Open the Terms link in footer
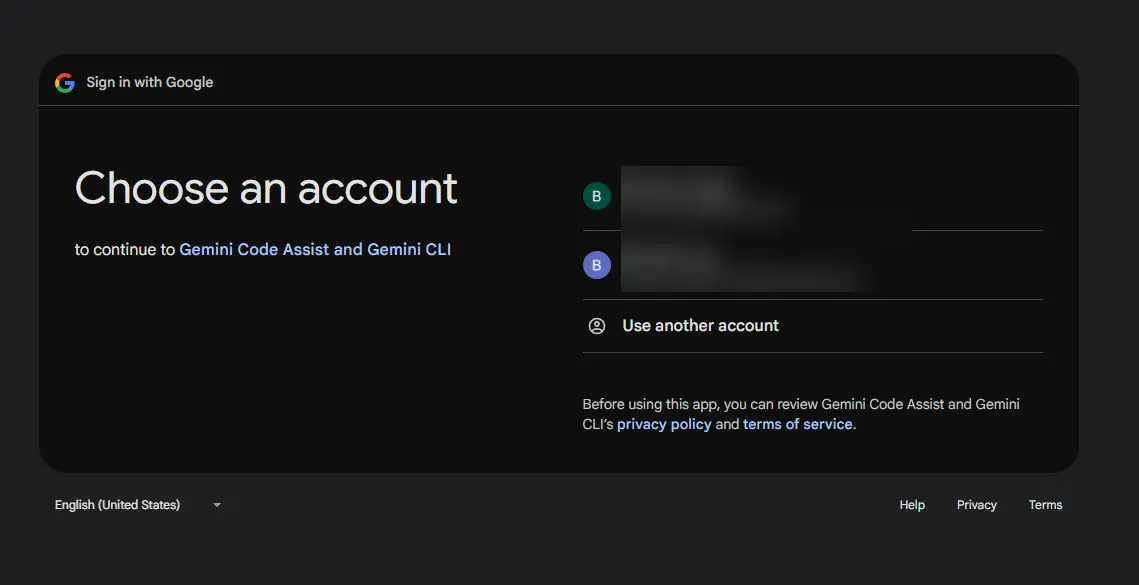This screenshot has height=585, width=1139. point(1045,505)
